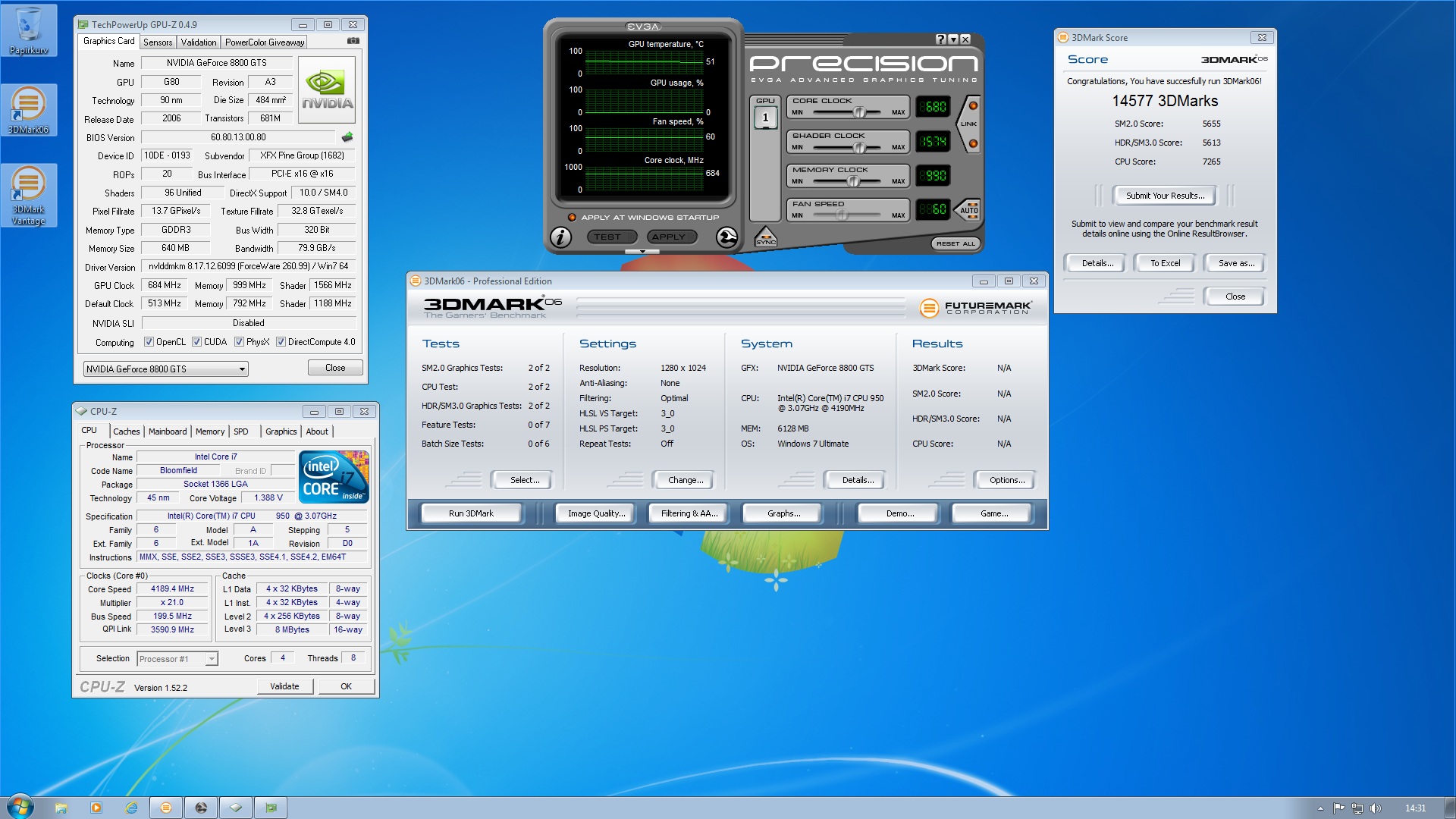Screen dimensions: 1456x819
Task: Open the 3DMark Vantage desktop shortcut
Action: pyautogui.click(x=29, y=195)
